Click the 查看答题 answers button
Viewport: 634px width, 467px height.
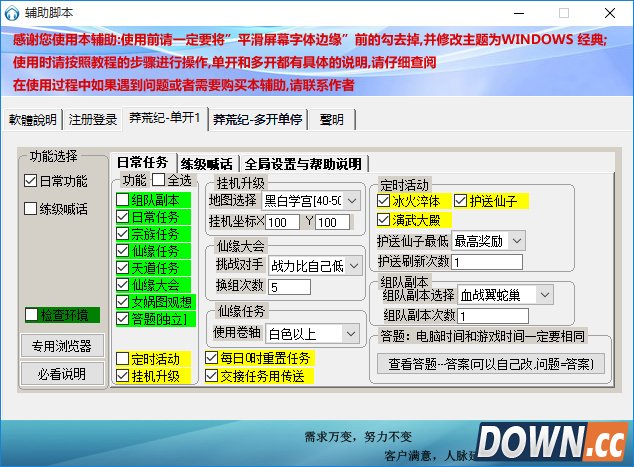pyautogui.click(x=491, y=364)
